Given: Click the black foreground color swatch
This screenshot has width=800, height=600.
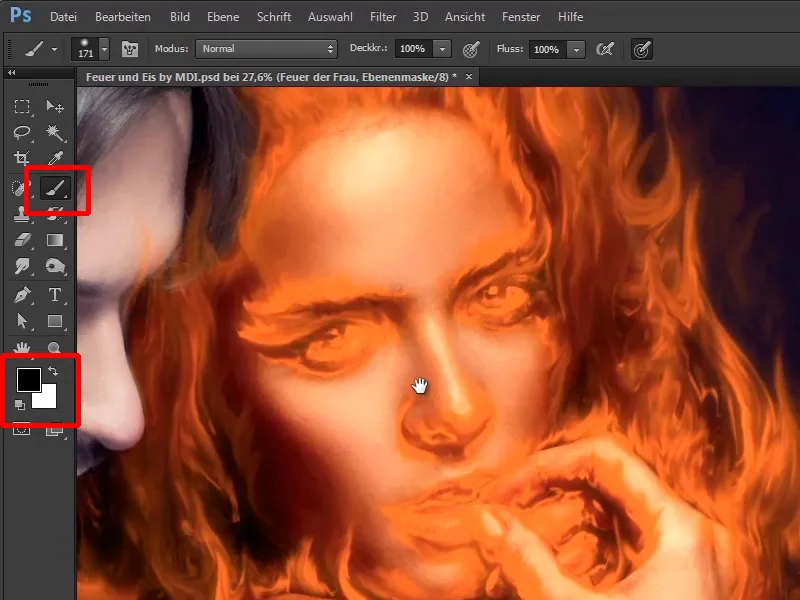Looking at the screenshot, I should click(x=28, y=379).
